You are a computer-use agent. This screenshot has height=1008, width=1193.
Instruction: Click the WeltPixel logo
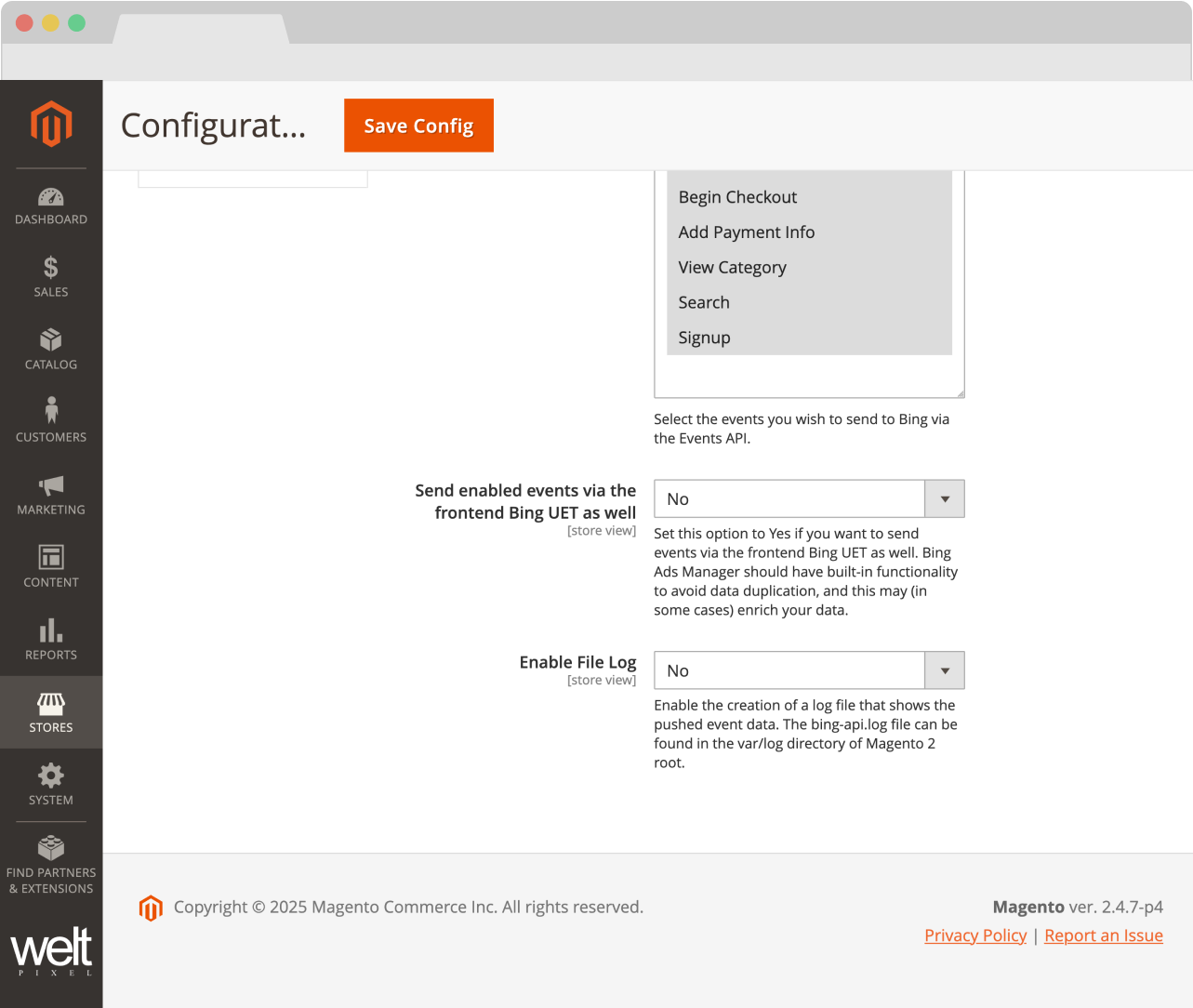(x=51, y=950)
